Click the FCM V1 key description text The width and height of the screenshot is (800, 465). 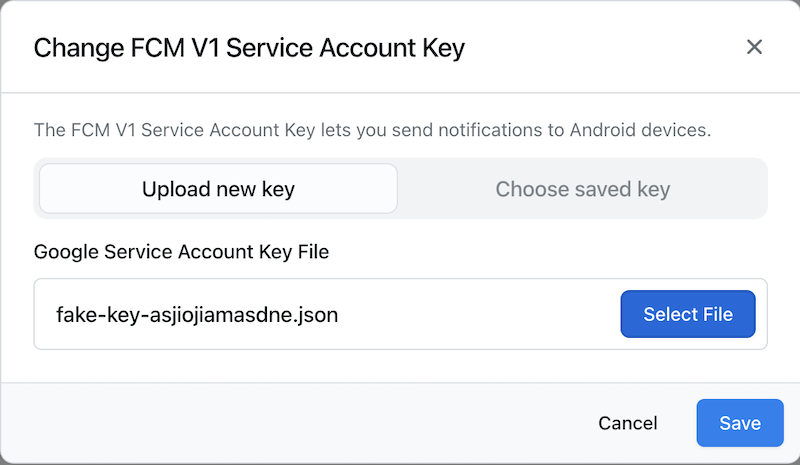coord(372,130)
